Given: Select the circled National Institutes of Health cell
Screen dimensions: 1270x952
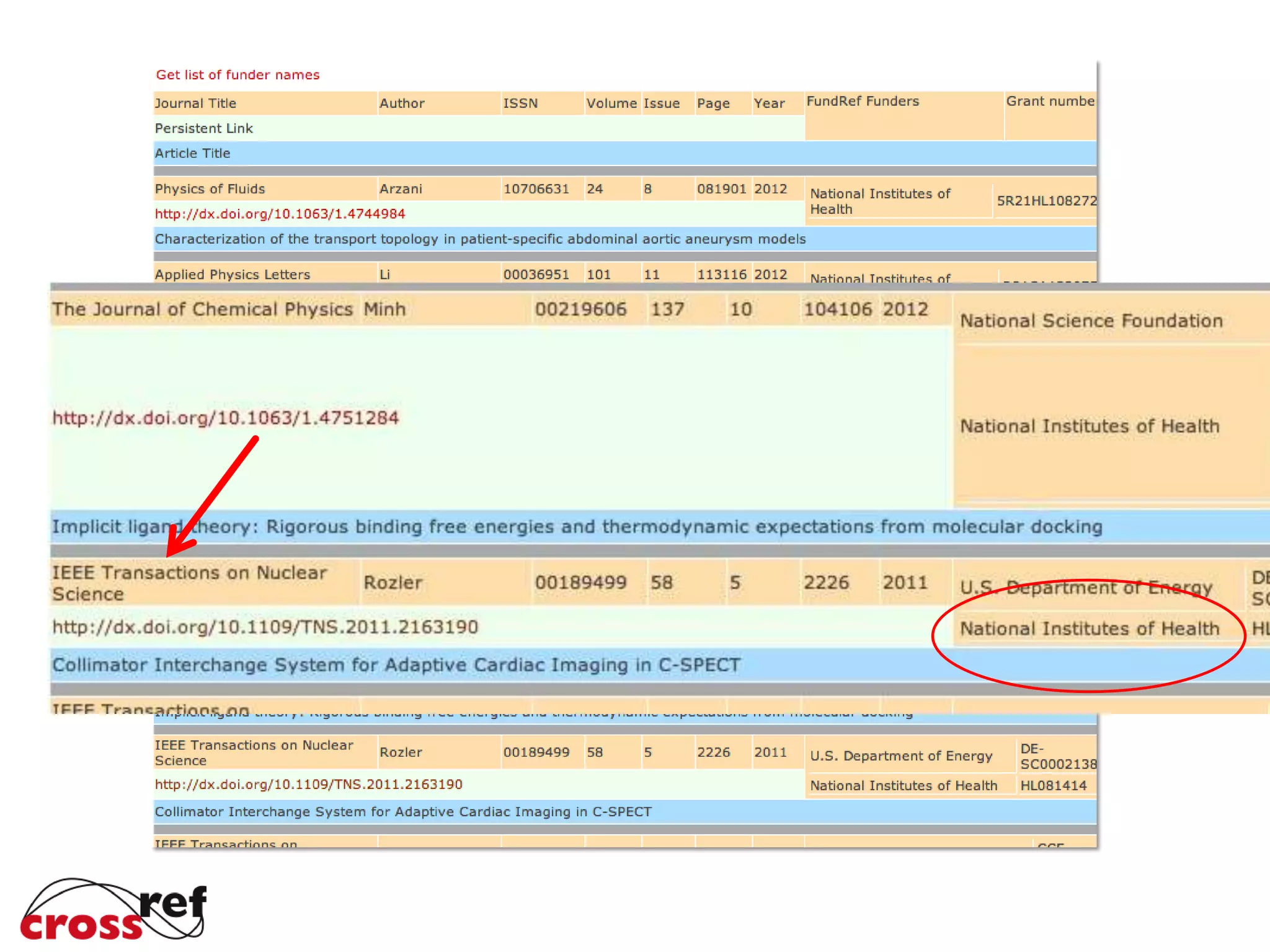Looking at the screenshot, I should click(x=1090, y=628).
